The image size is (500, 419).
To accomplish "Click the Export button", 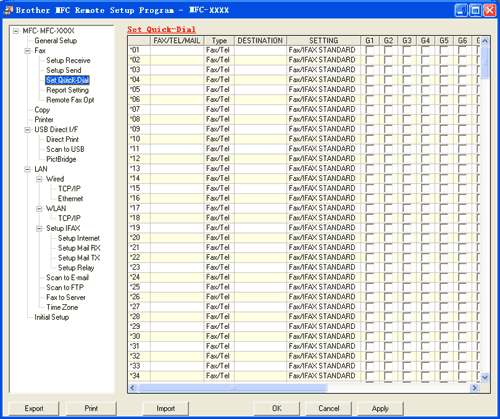I will (34, 408).
